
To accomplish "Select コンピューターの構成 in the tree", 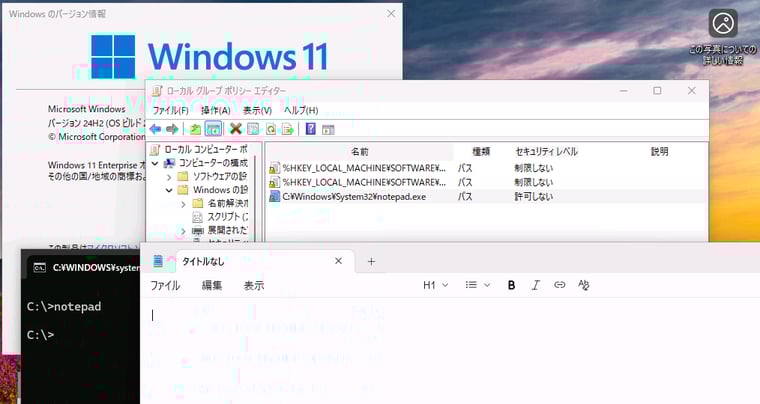I will click(213, 163).
